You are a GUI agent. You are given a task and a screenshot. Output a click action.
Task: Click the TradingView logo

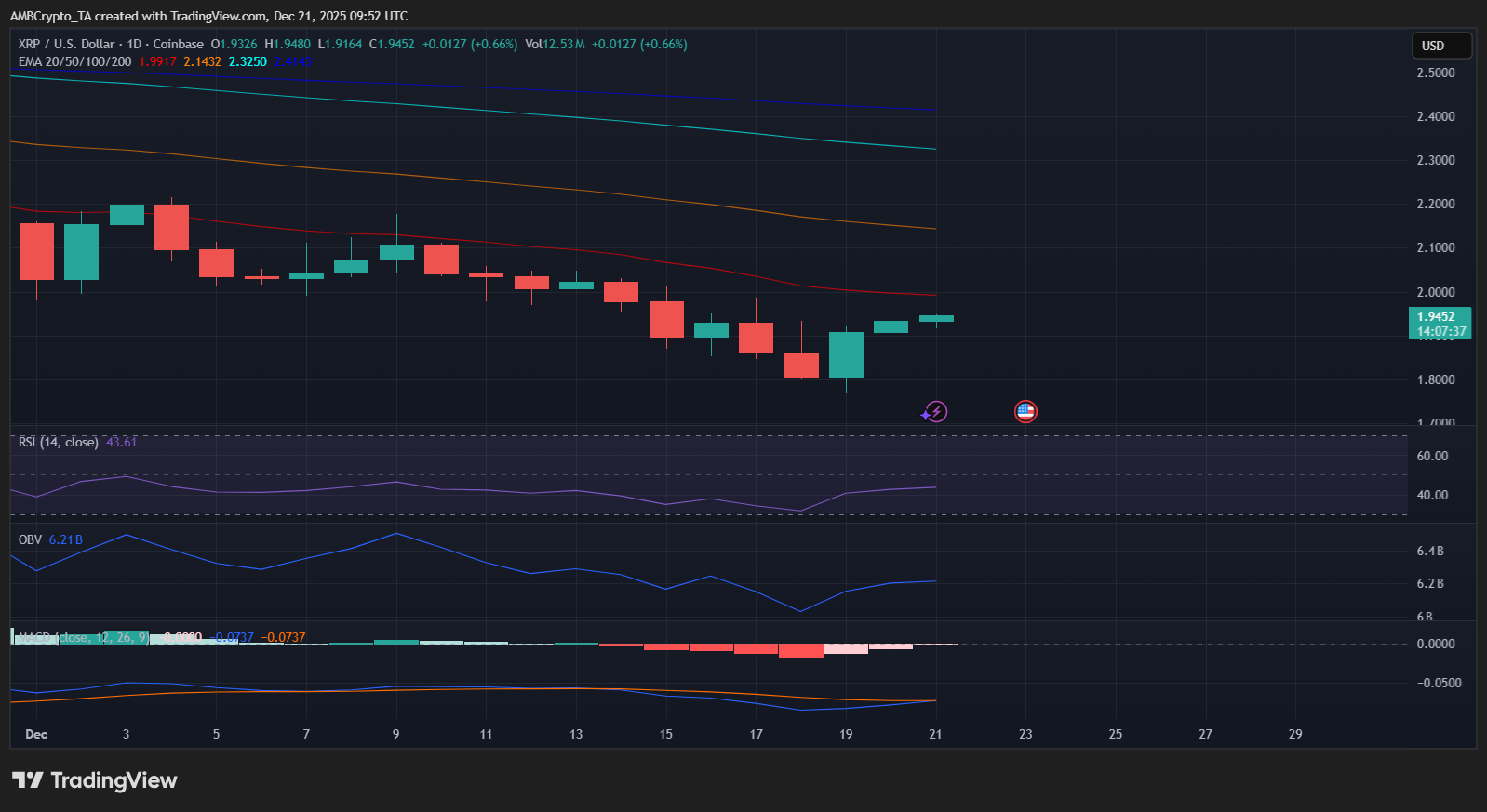[94, 780]
